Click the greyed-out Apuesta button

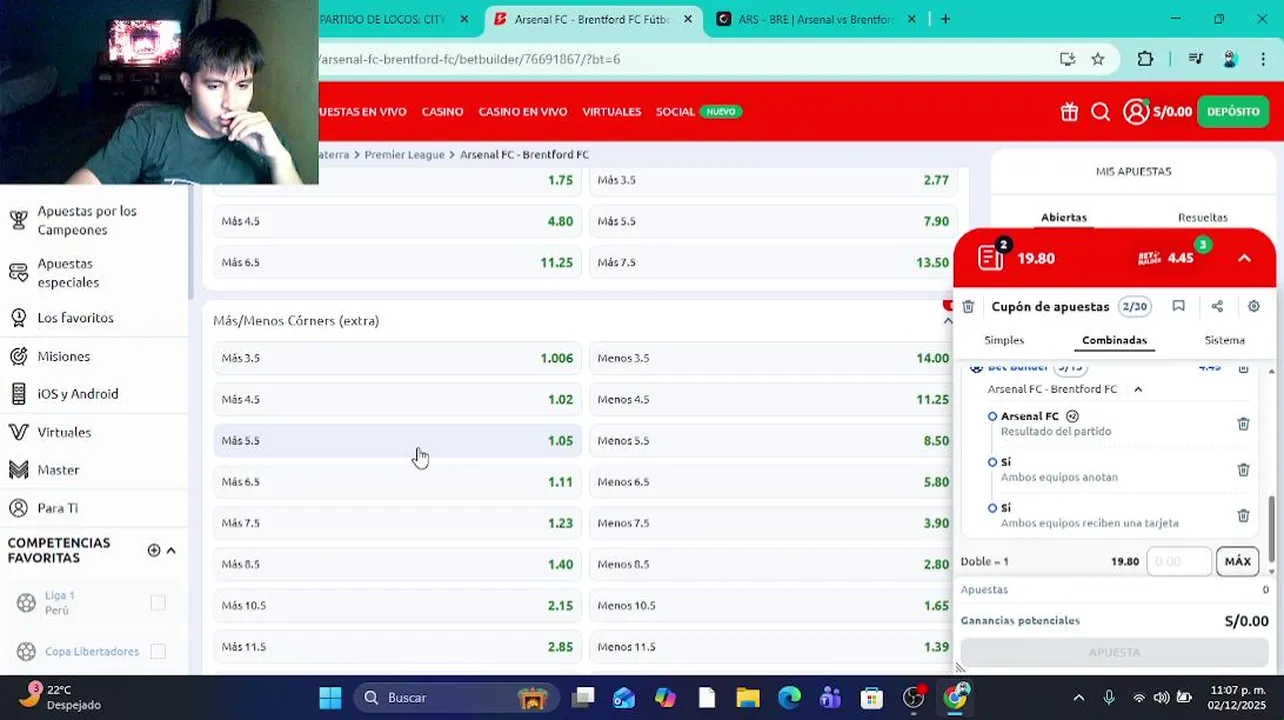(1114, 652)
